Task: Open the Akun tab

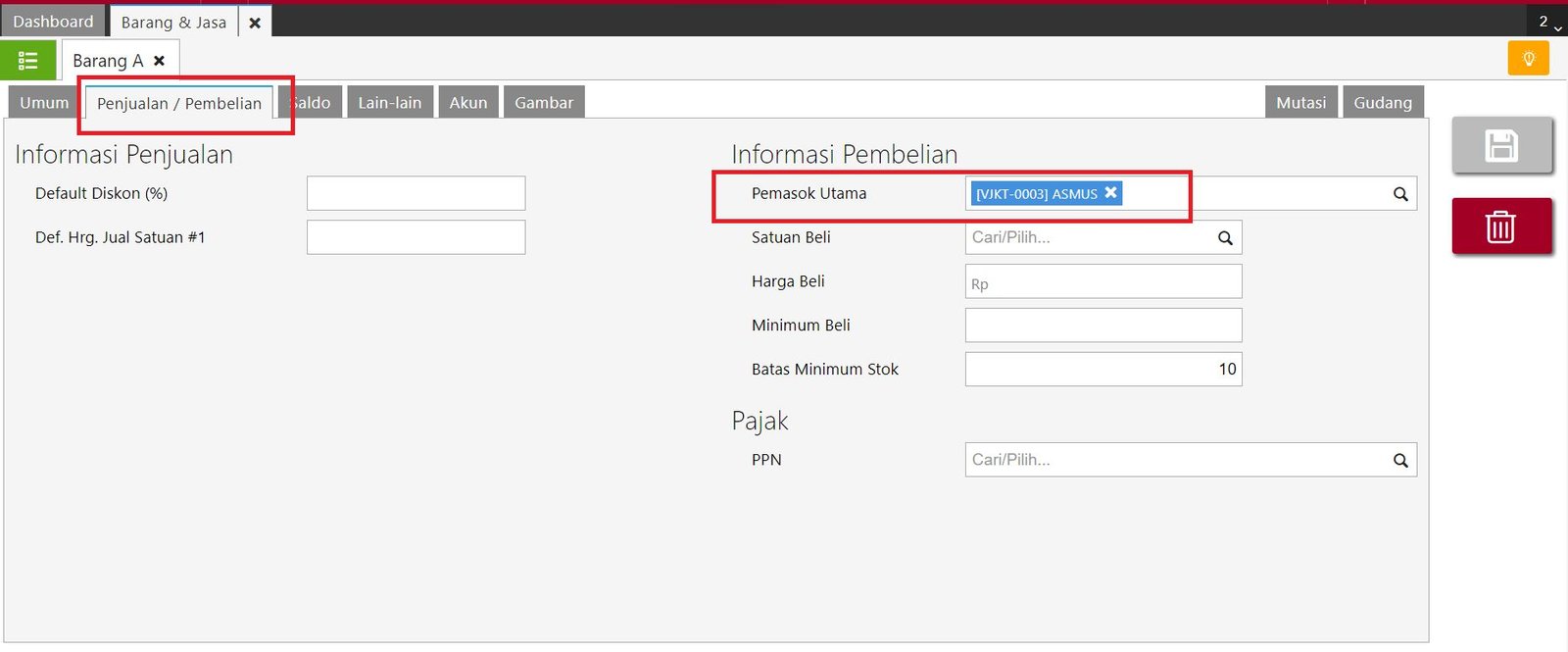Action: 467,103
